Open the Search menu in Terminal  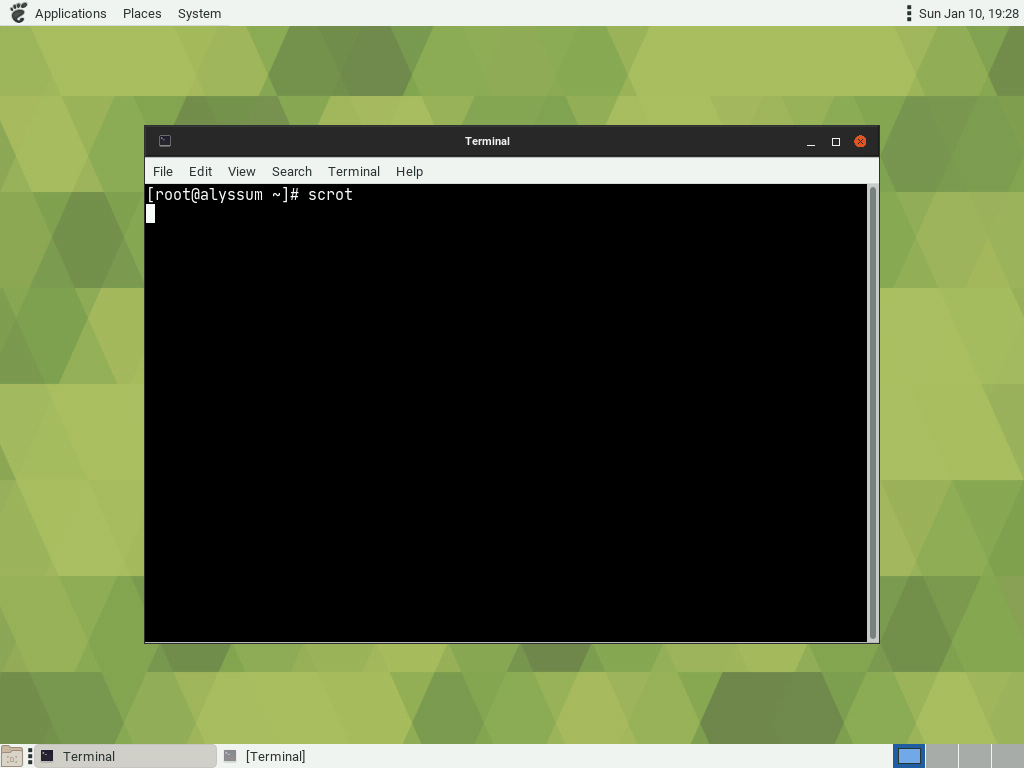(x=292, y=171)
